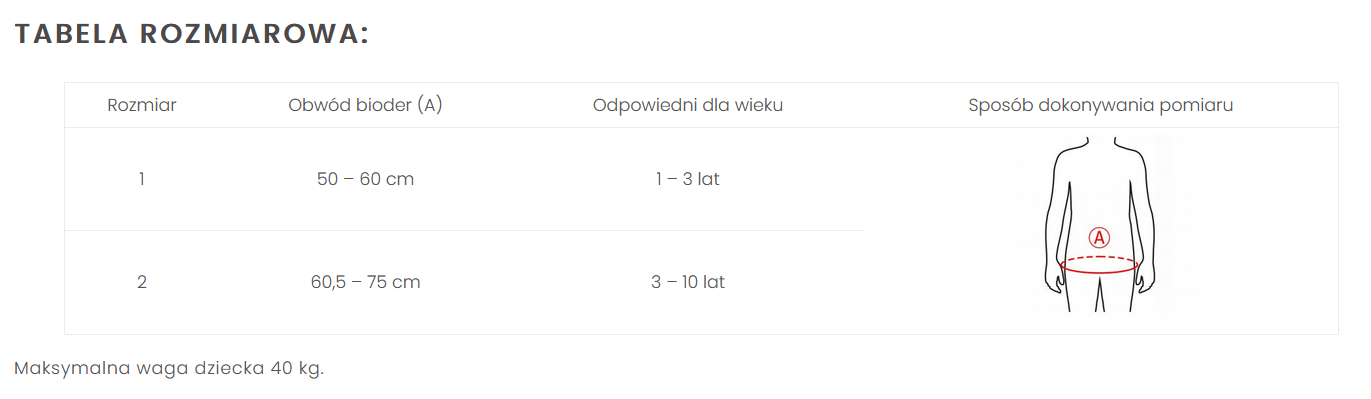Click the 1 – 3 lat age cell

[688, 179]
